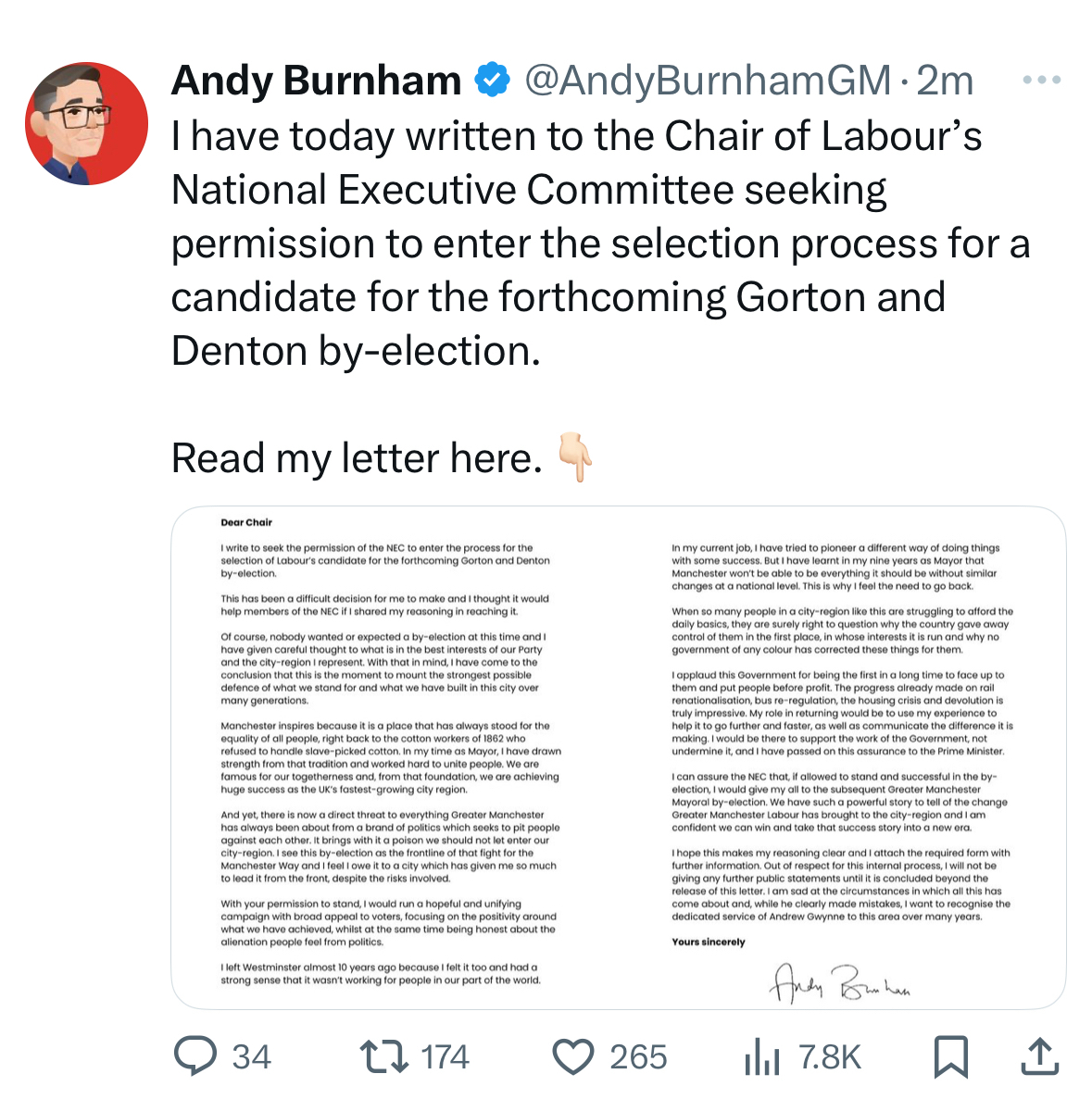Click the 7.8K views count
The image size is (1092, 1099).
830,1056
